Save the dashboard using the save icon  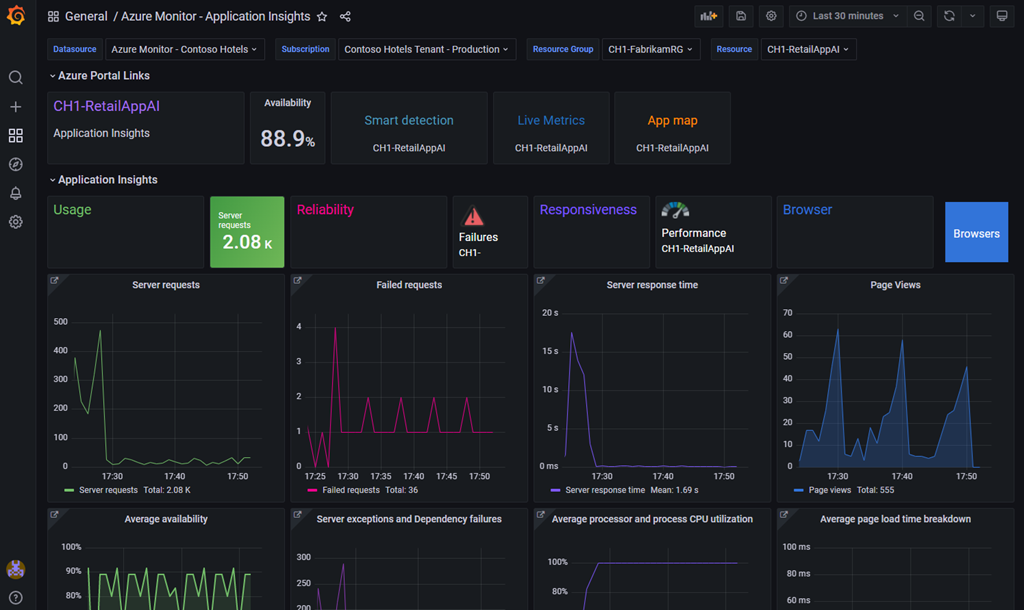[740, 15]
